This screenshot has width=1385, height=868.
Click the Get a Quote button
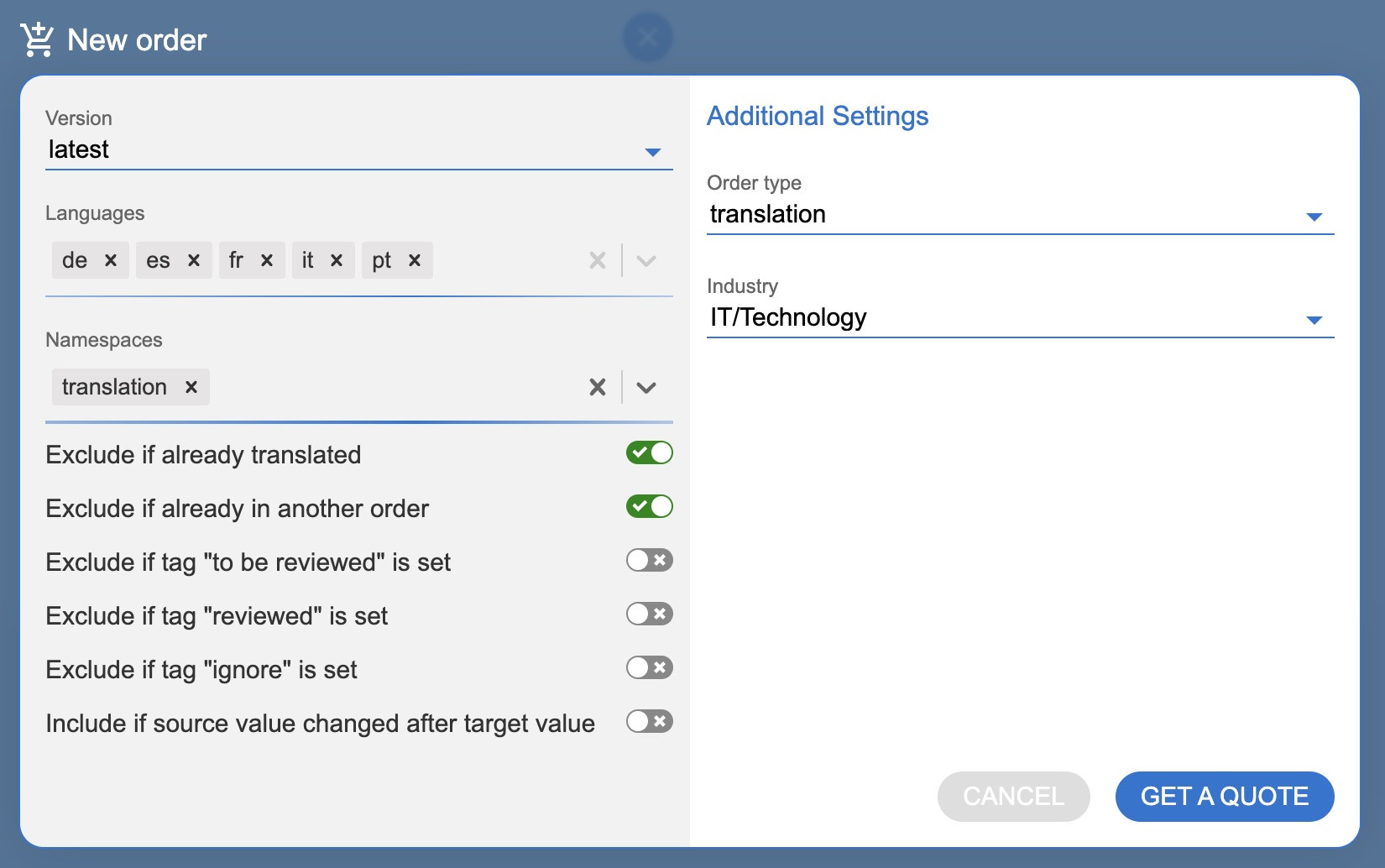click(x=1224, y=796)
